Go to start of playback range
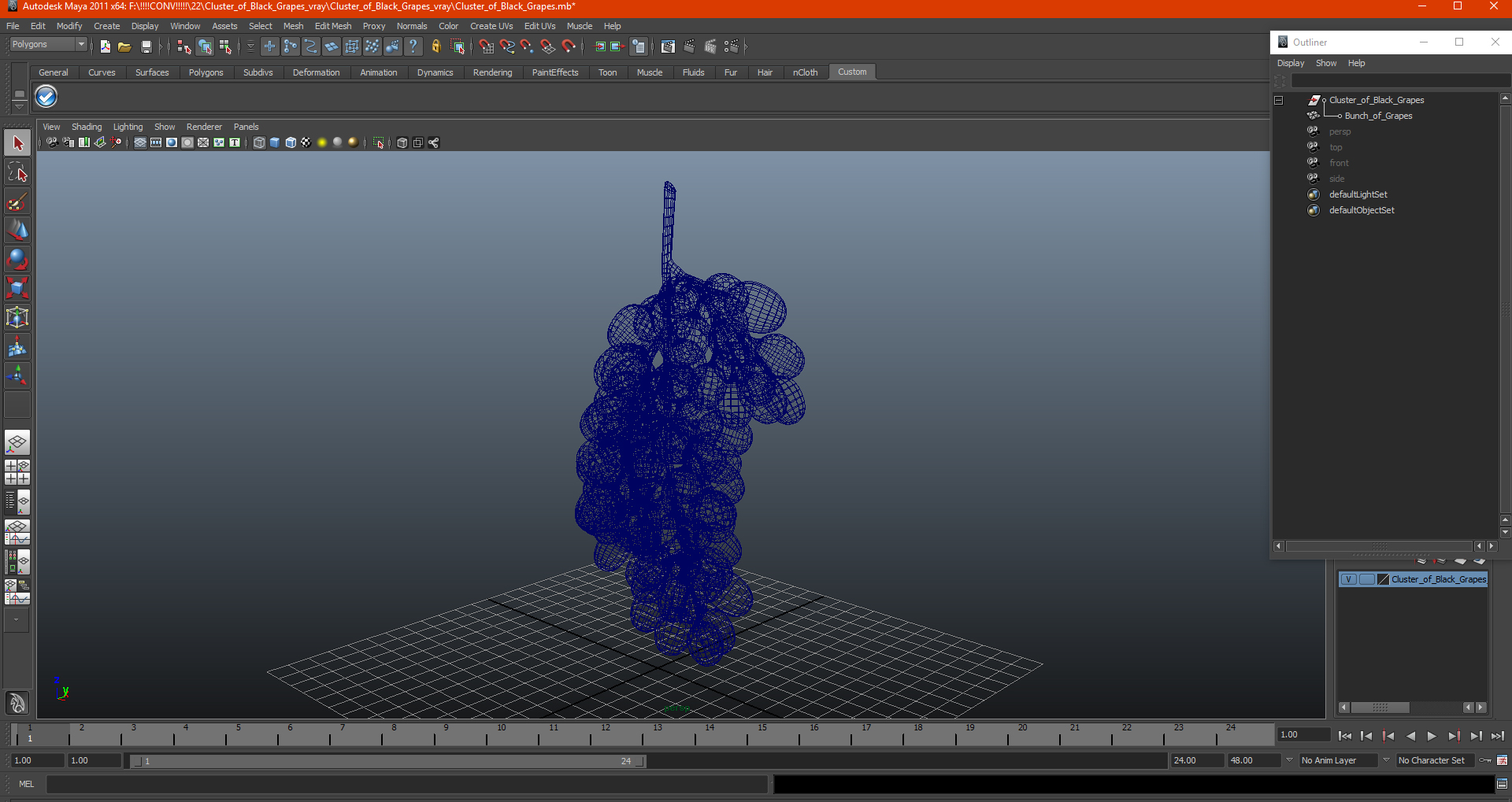This screenshot has width=1512, height=802. 1345,736
